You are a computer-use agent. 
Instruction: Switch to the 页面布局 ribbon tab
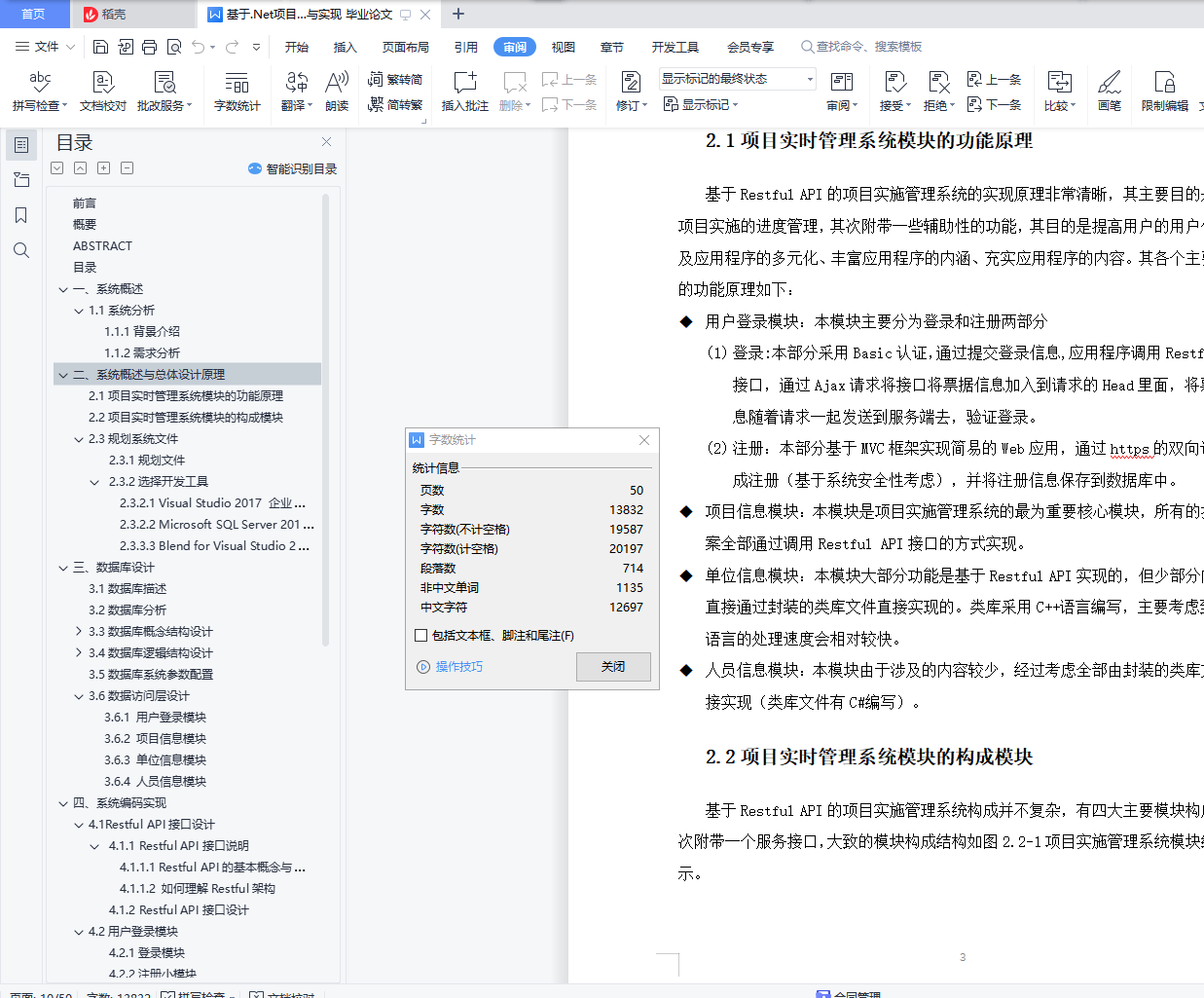click(406, 47)
